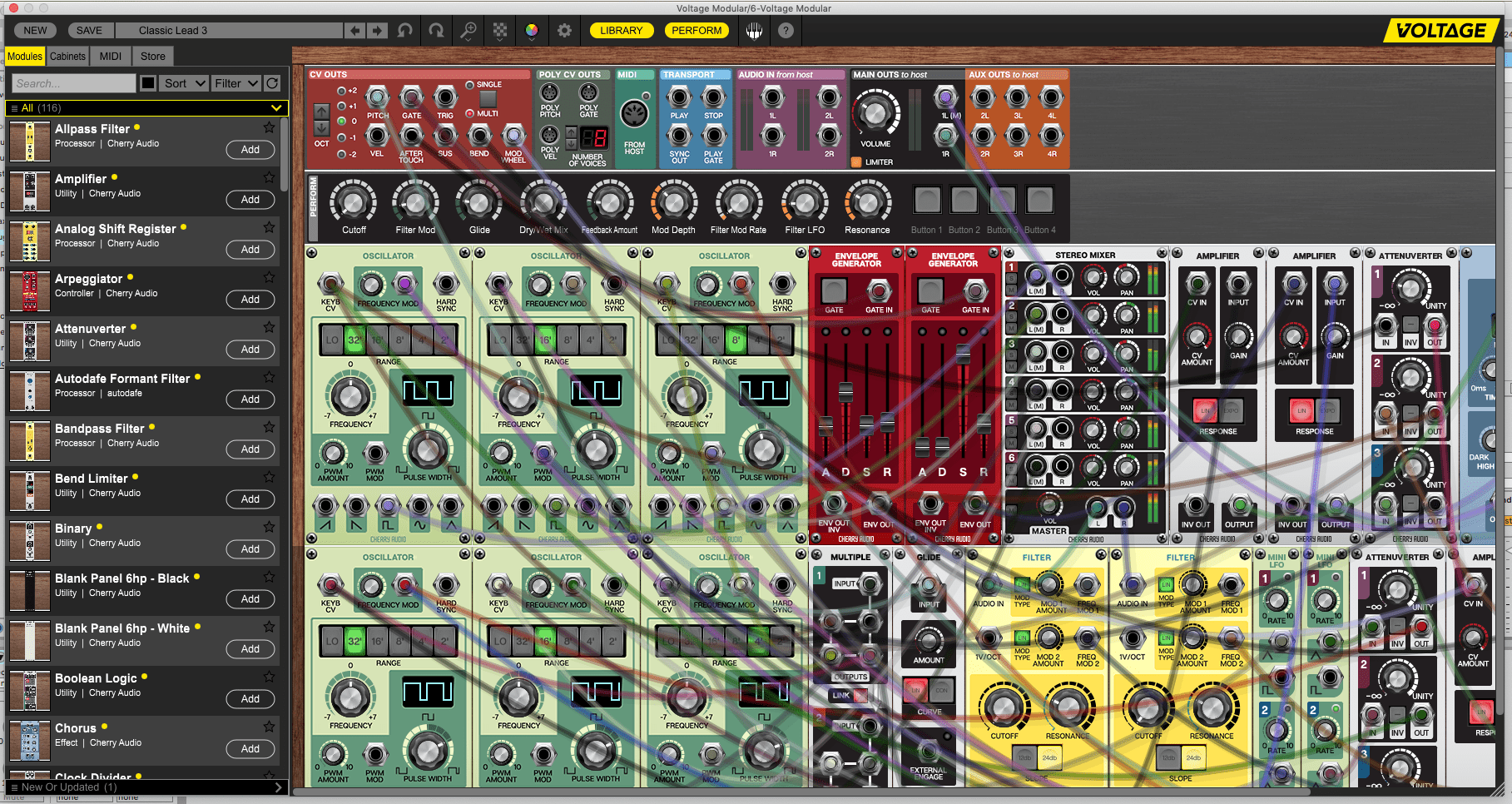The height and width of the screenshot is (804, 1512).
Task: Favorite the Arpeggiator module star
Action: pyautogui.click(x=269, y=277)
